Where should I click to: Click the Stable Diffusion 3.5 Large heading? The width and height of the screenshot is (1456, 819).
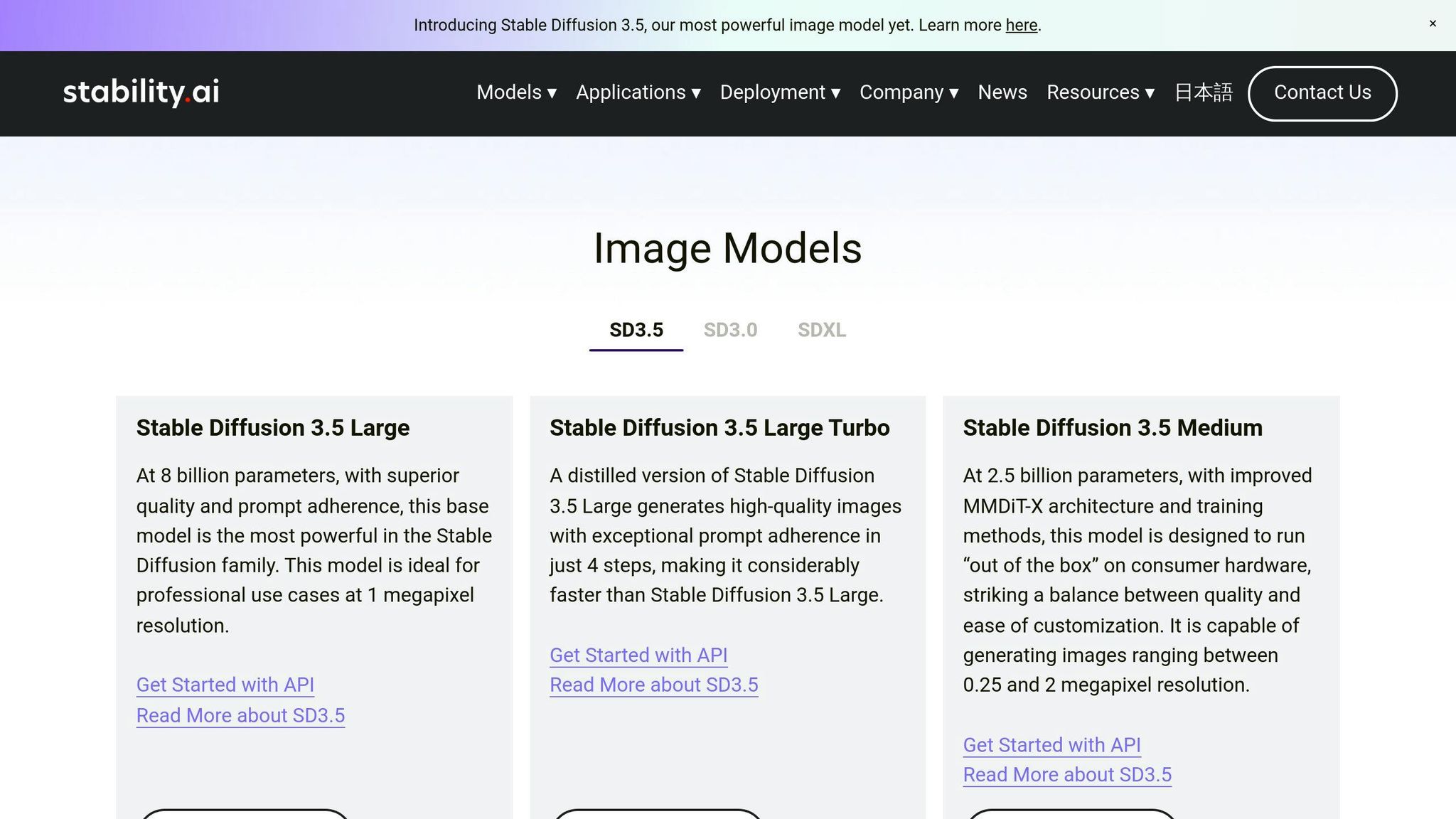click(x=273, y=428)
